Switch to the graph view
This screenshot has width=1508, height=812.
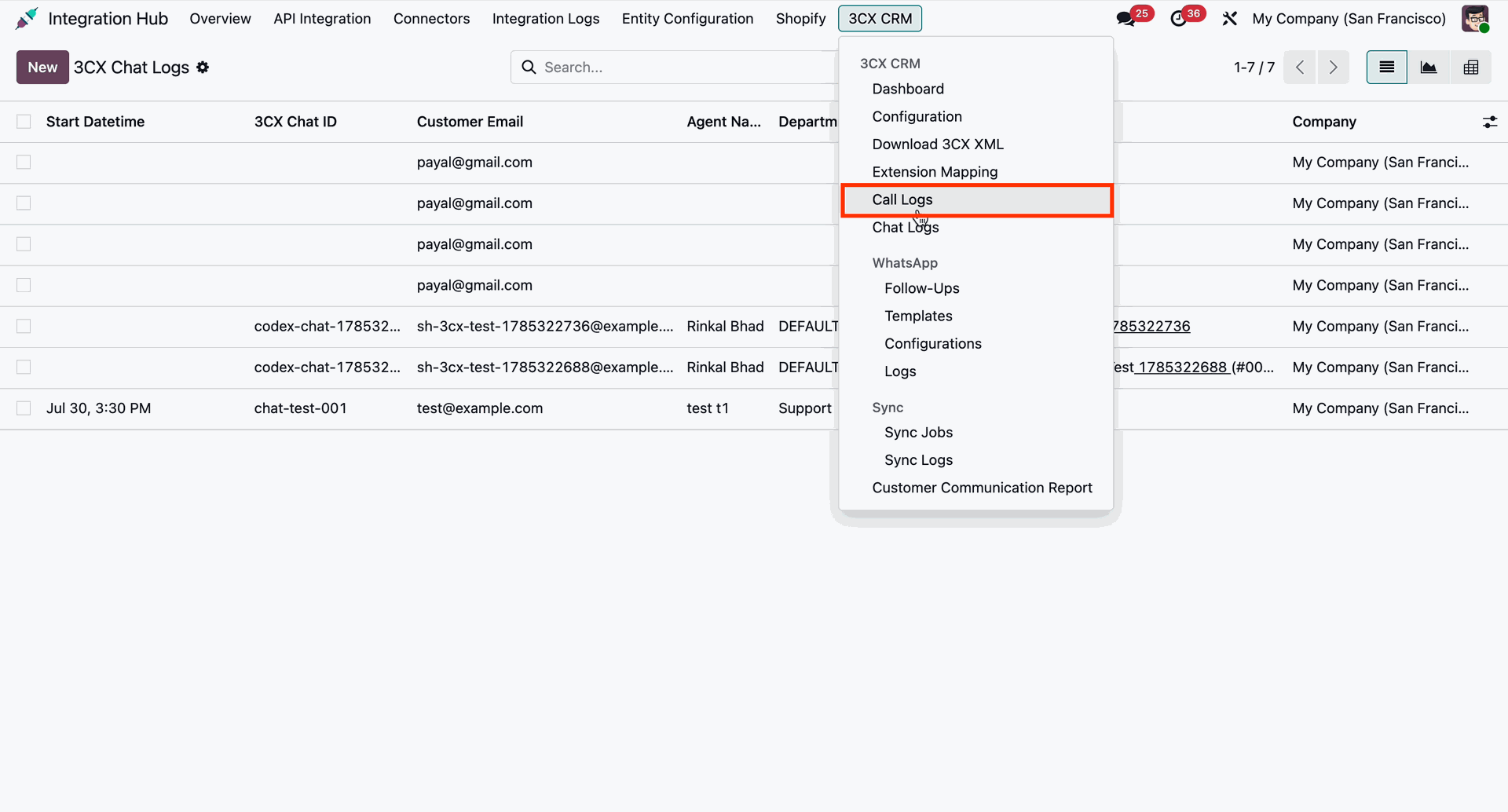(1429, 68)
